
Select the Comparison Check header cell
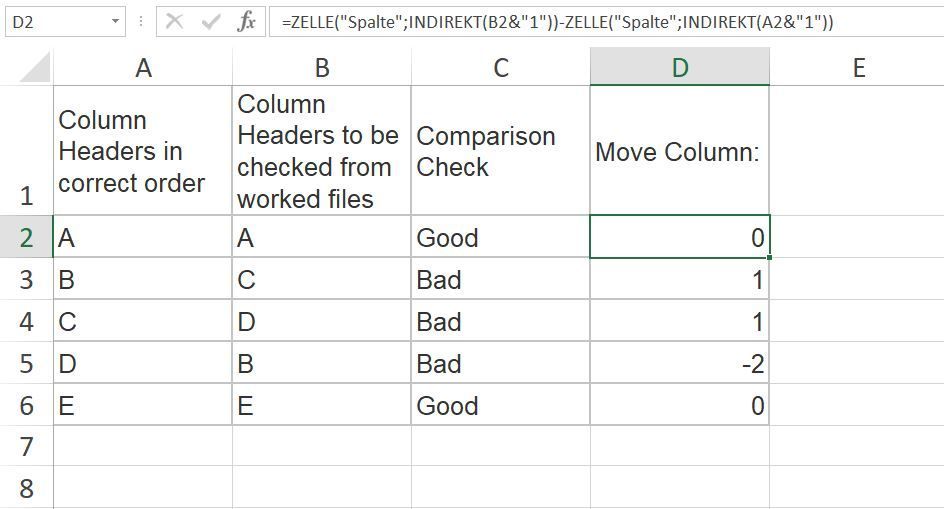tap(501, 151)
